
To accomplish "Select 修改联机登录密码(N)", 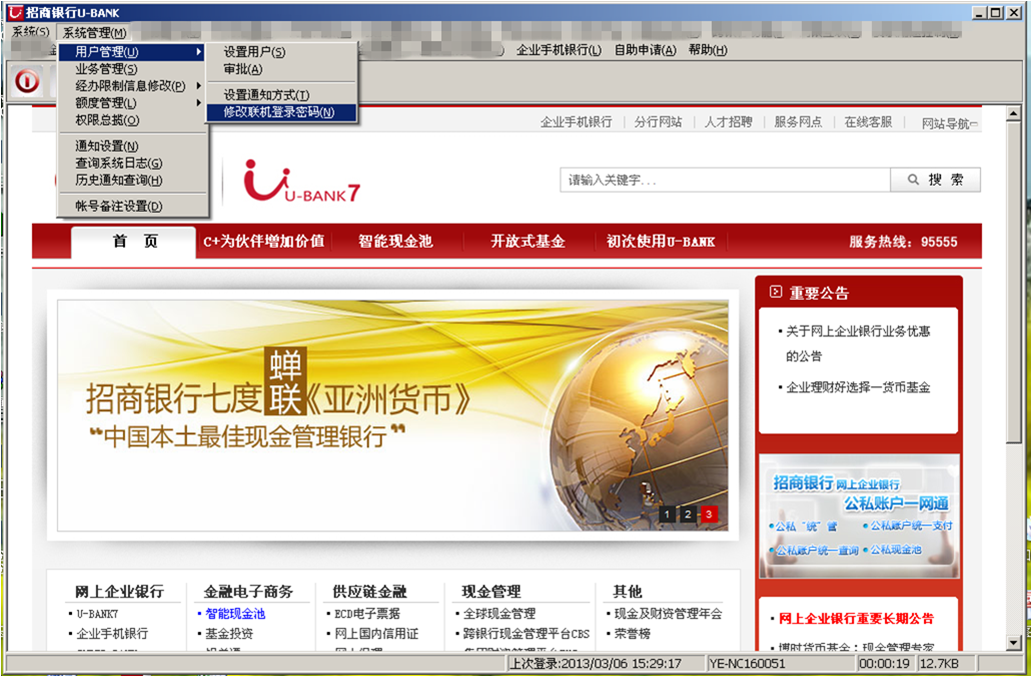I will (281, 113).
